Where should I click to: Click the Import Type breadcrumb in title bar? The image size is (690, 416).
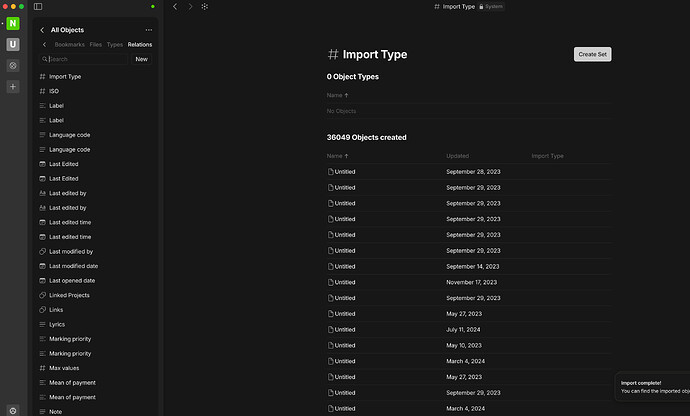(x=459, y=7)
